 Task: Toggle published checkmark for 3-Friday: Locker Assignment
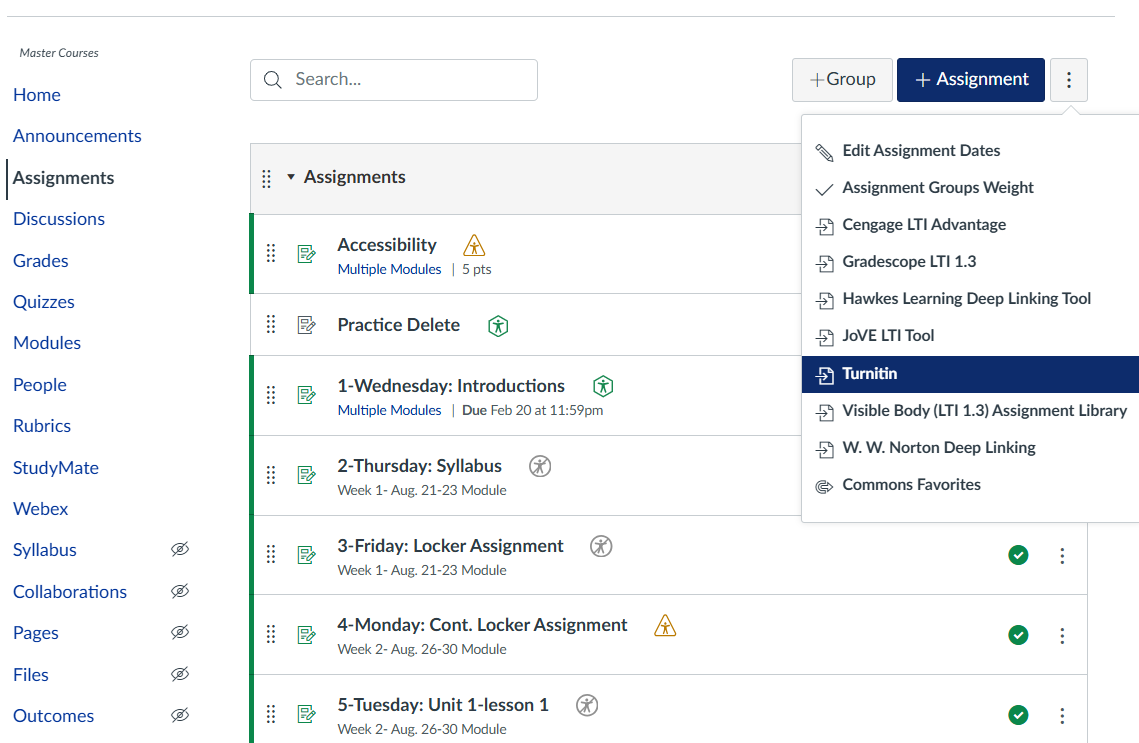coord(1018,555)
